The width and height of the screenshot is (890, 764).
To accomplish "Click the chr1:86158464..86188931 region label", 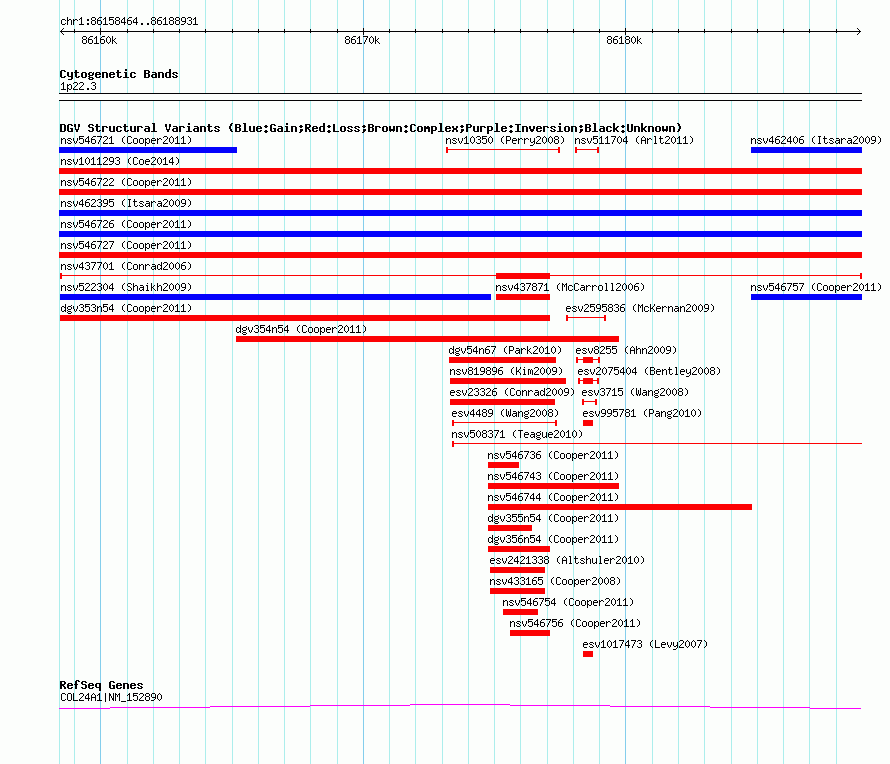I will [x=129, y=21].
